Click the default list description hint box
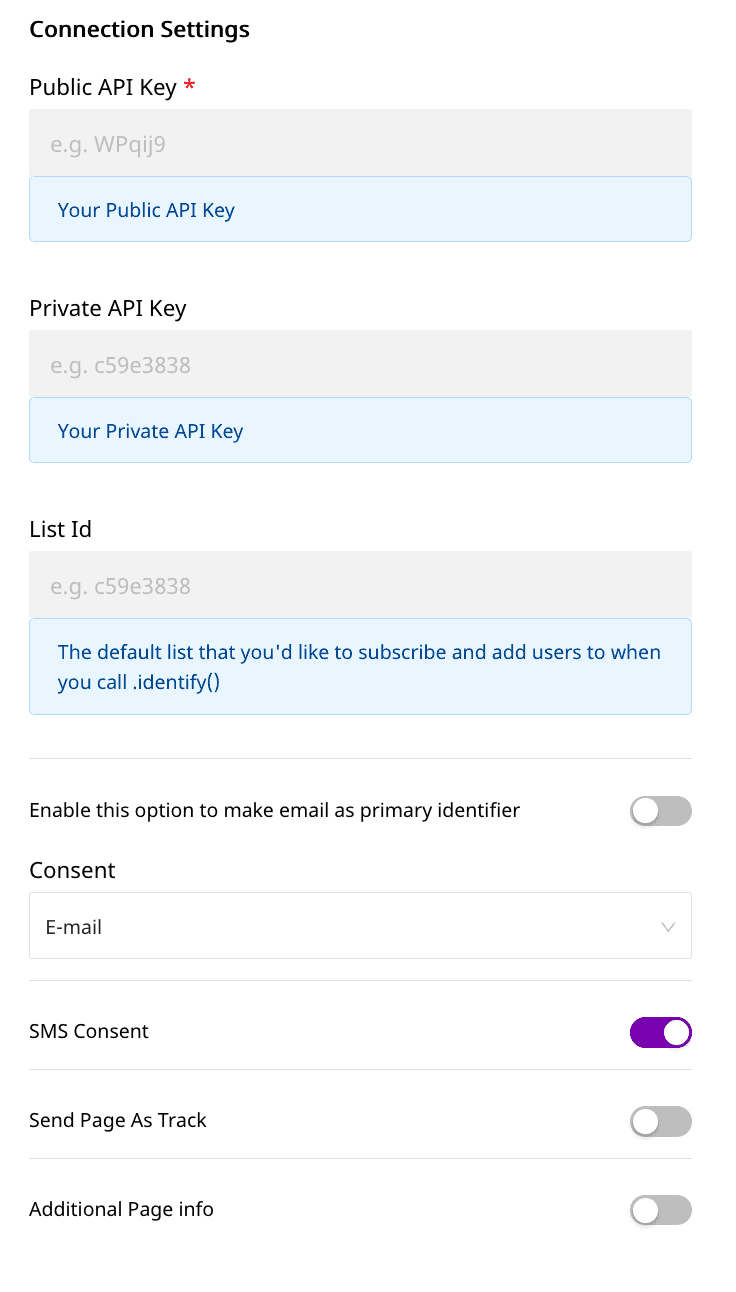Viewport: 736px width, 1292px height. [x=360, y=666]
